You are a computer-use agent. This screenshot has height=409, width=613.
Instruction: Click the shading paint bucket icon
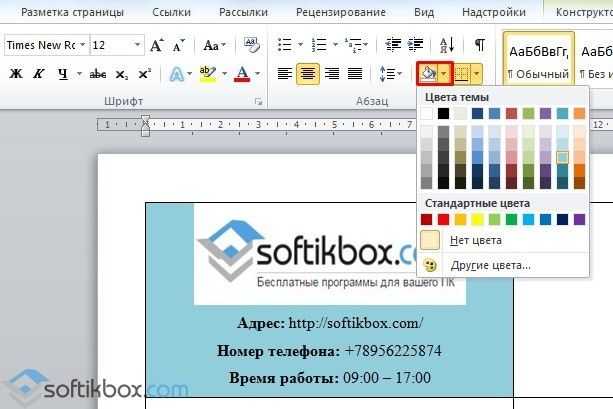coord(428,74)
